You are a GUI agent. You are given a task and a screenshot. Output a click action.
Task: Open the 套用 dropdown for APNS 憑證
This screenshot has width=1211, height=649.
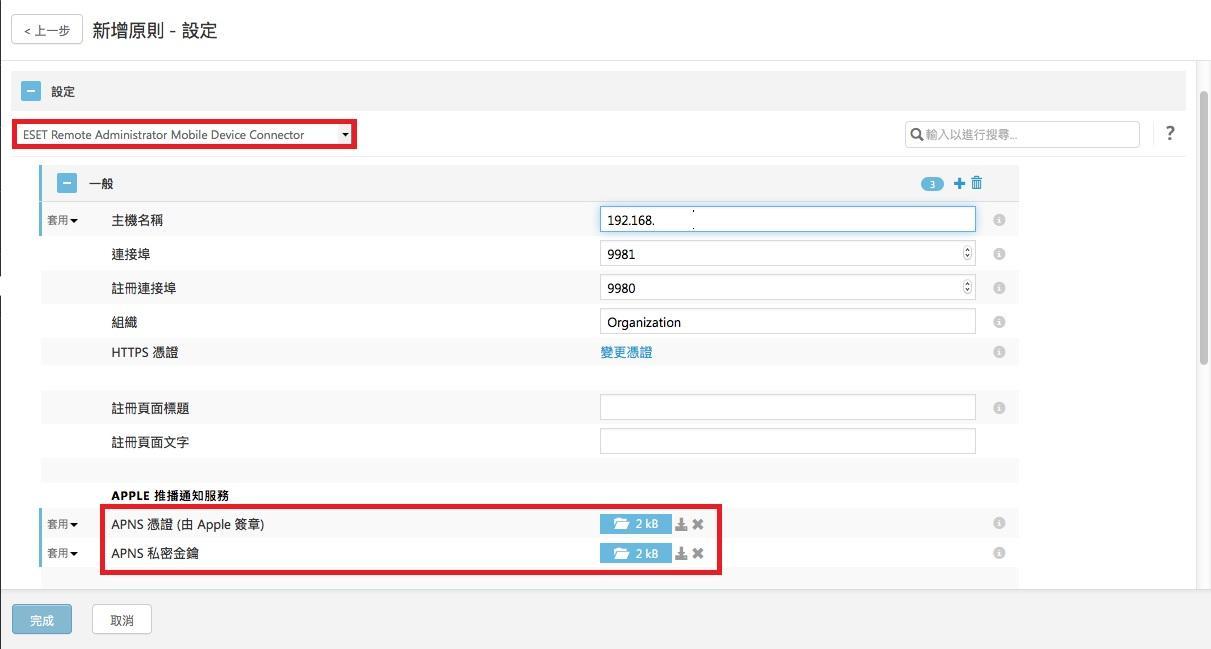tap(62, 524)
